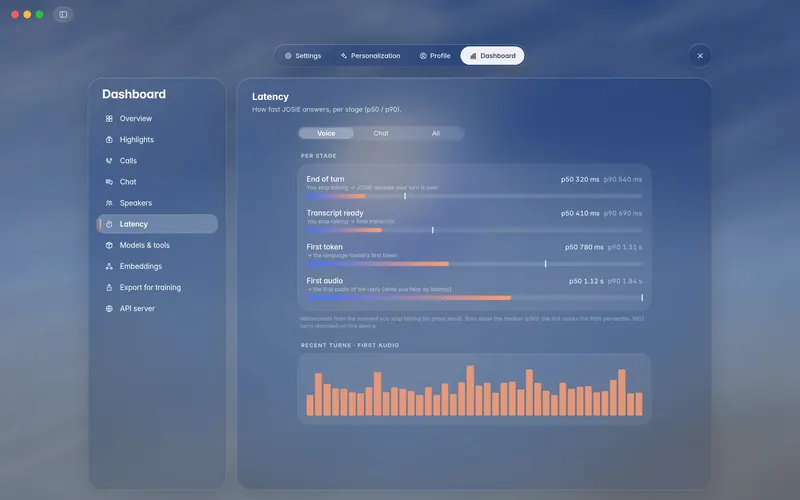
Task: Click the Embeddings nodes icon
Action: click(x=109, y=266)
